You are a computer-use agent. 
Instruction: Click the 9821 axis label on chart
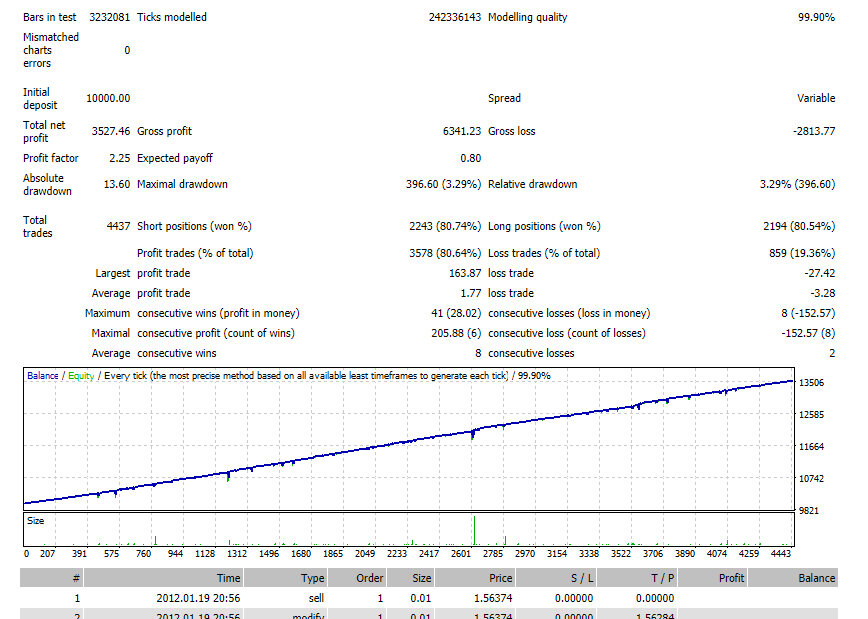[x=809, y=510]
